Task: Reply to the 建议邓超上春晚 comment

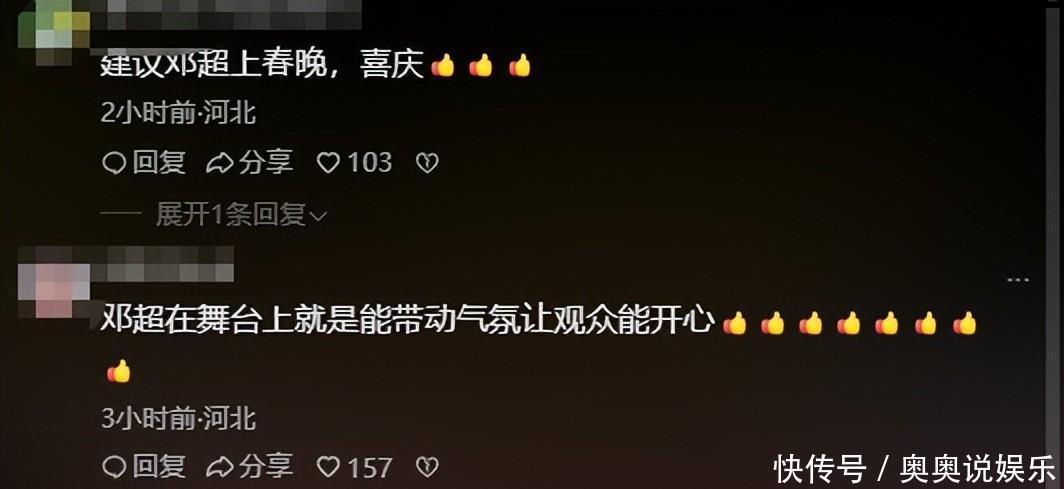Action: 144,163
